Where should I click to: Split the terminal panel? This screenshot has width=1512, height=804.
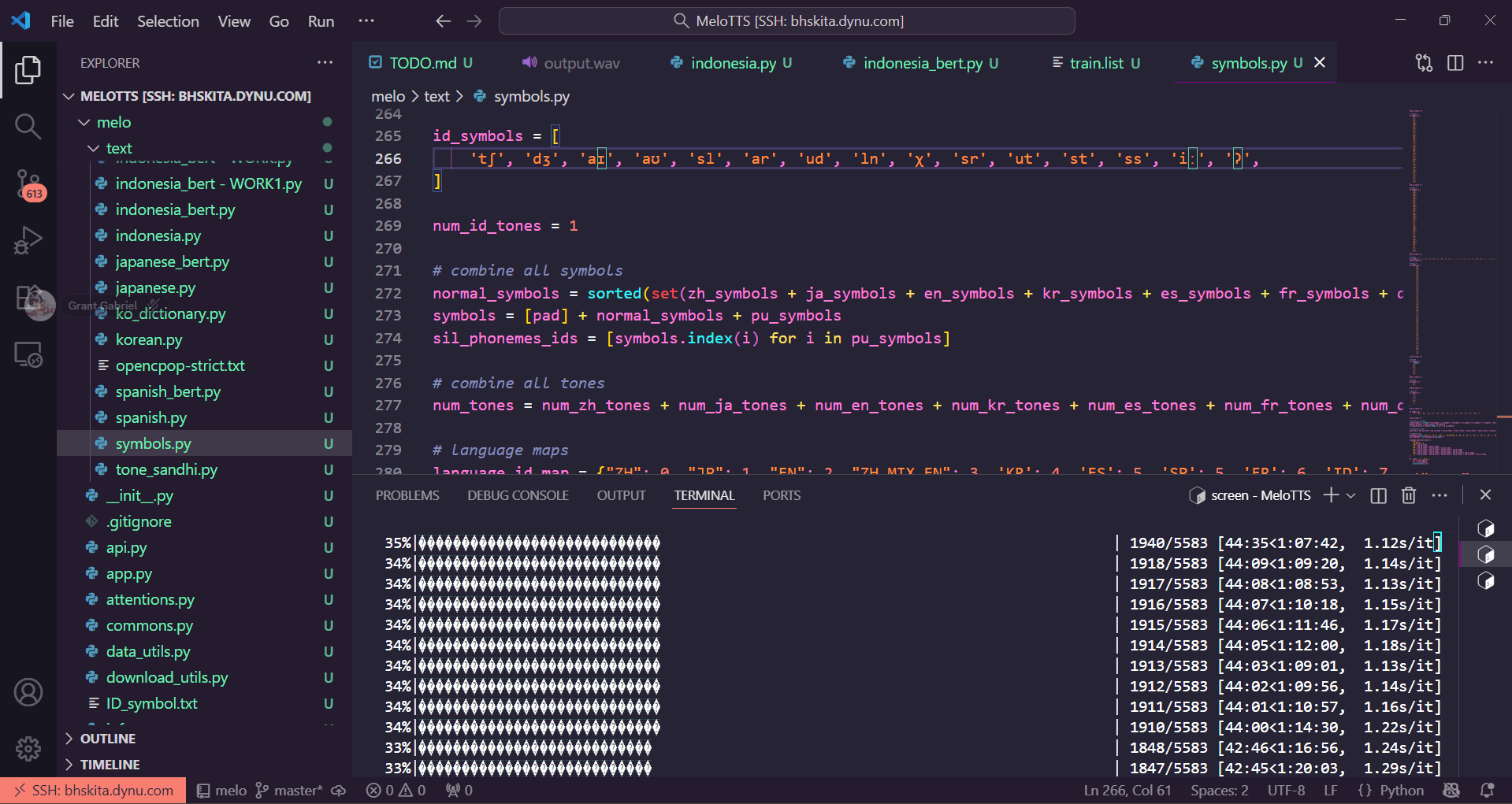1378,495
